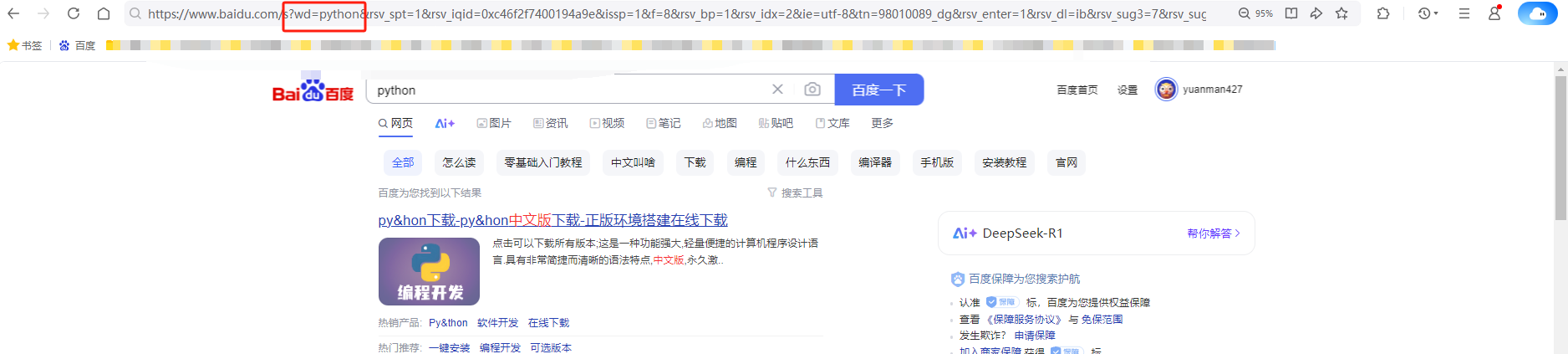Open the 软件开发 link
This screenshot has height=354, width=1568.
click(x=497, y=323)
